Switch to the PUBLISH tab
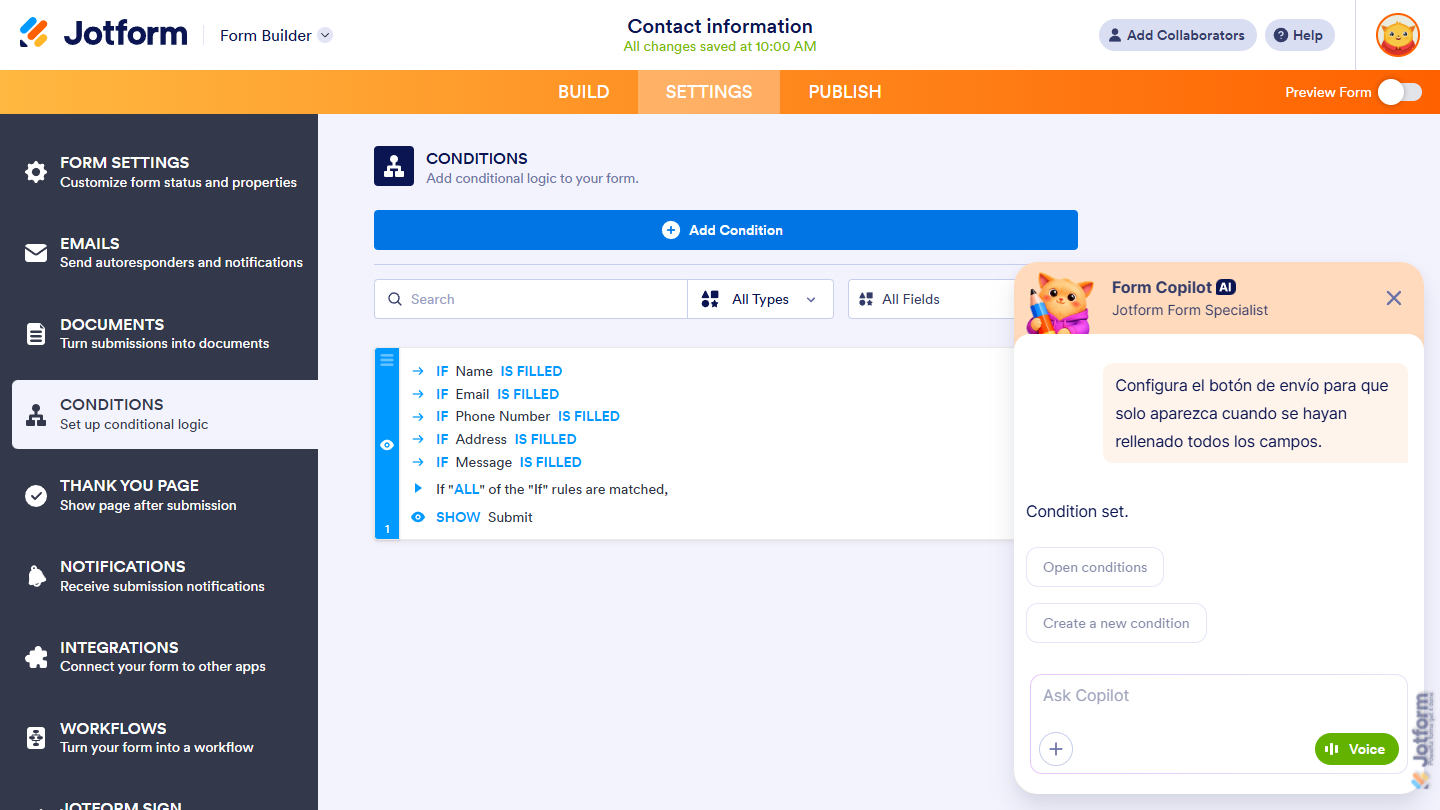The height and width of the screenshot is (810, 1440). point(844,91)
